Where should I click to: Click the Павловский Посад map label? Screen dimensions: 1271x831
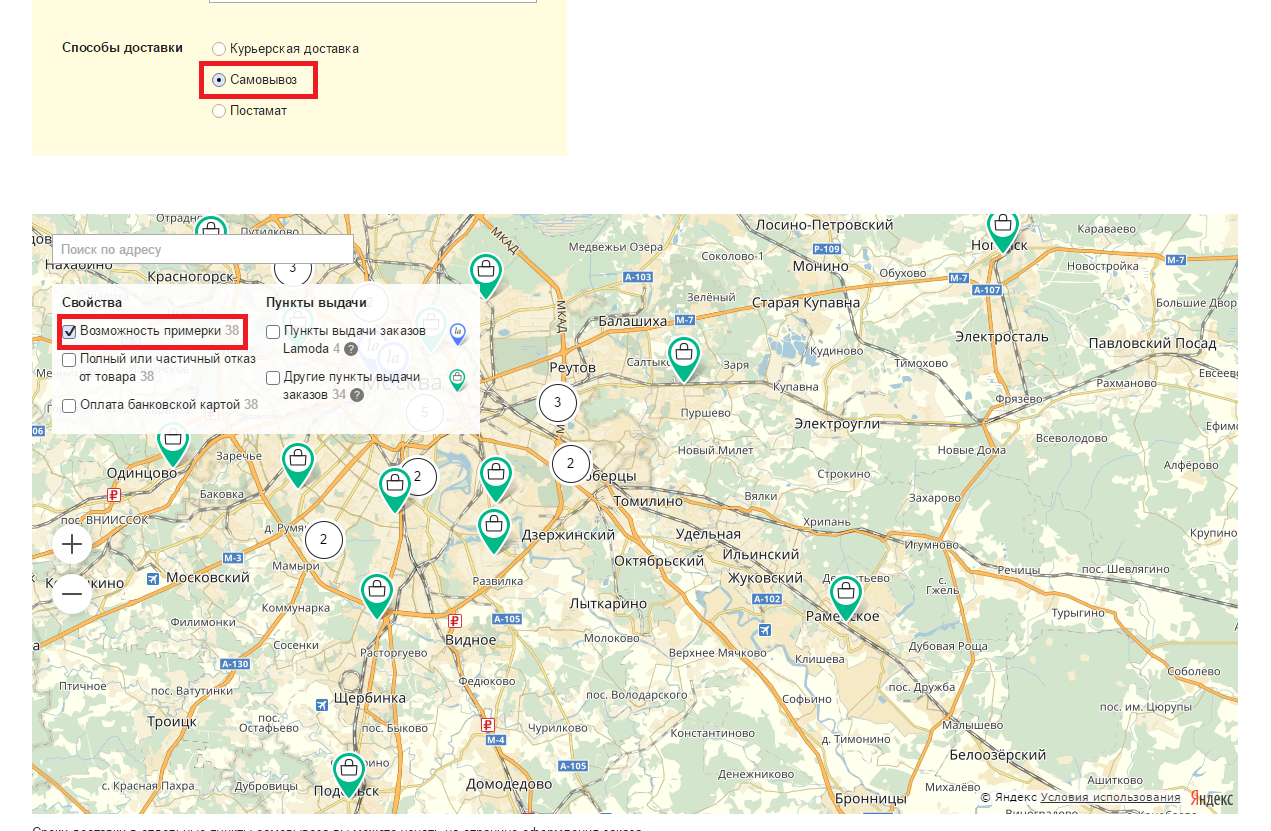[1152, 343]
